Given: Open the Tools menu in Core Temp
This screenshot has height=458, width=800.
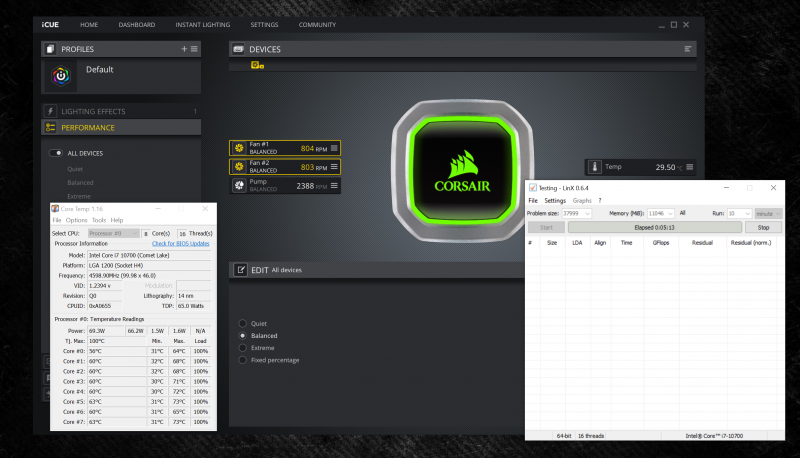Looking at the screenshot, I should click(x=99, y=220).
